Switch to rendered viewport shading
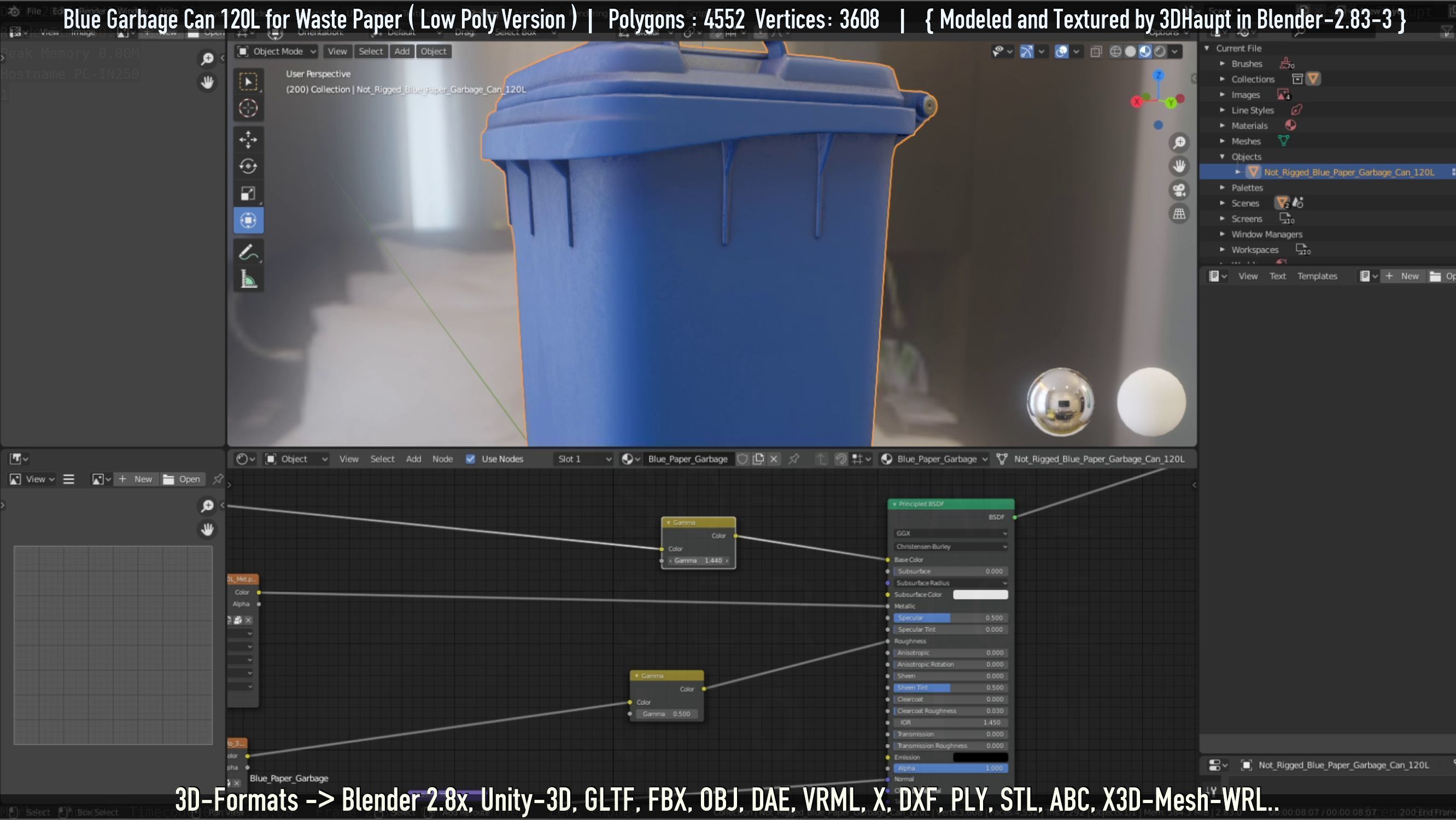1456x820 pixels. click(1160, 51)
